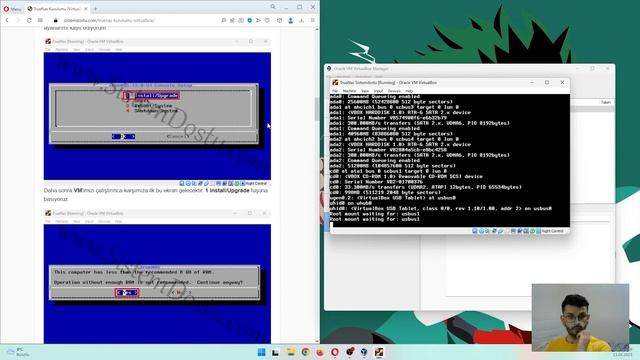Click the first icon in the VM status bar
640x360 pixels.
[474, 231]
